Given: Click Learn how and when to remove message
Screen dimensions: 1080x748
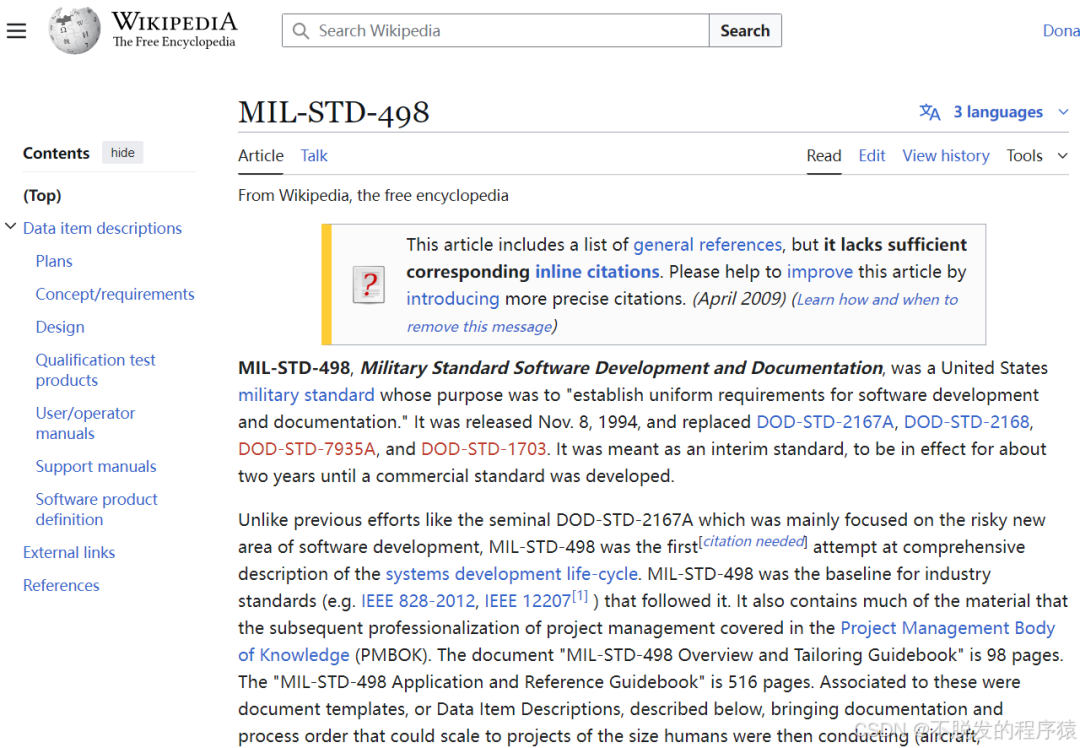Looking at the screenshot, I should [877, 300].
